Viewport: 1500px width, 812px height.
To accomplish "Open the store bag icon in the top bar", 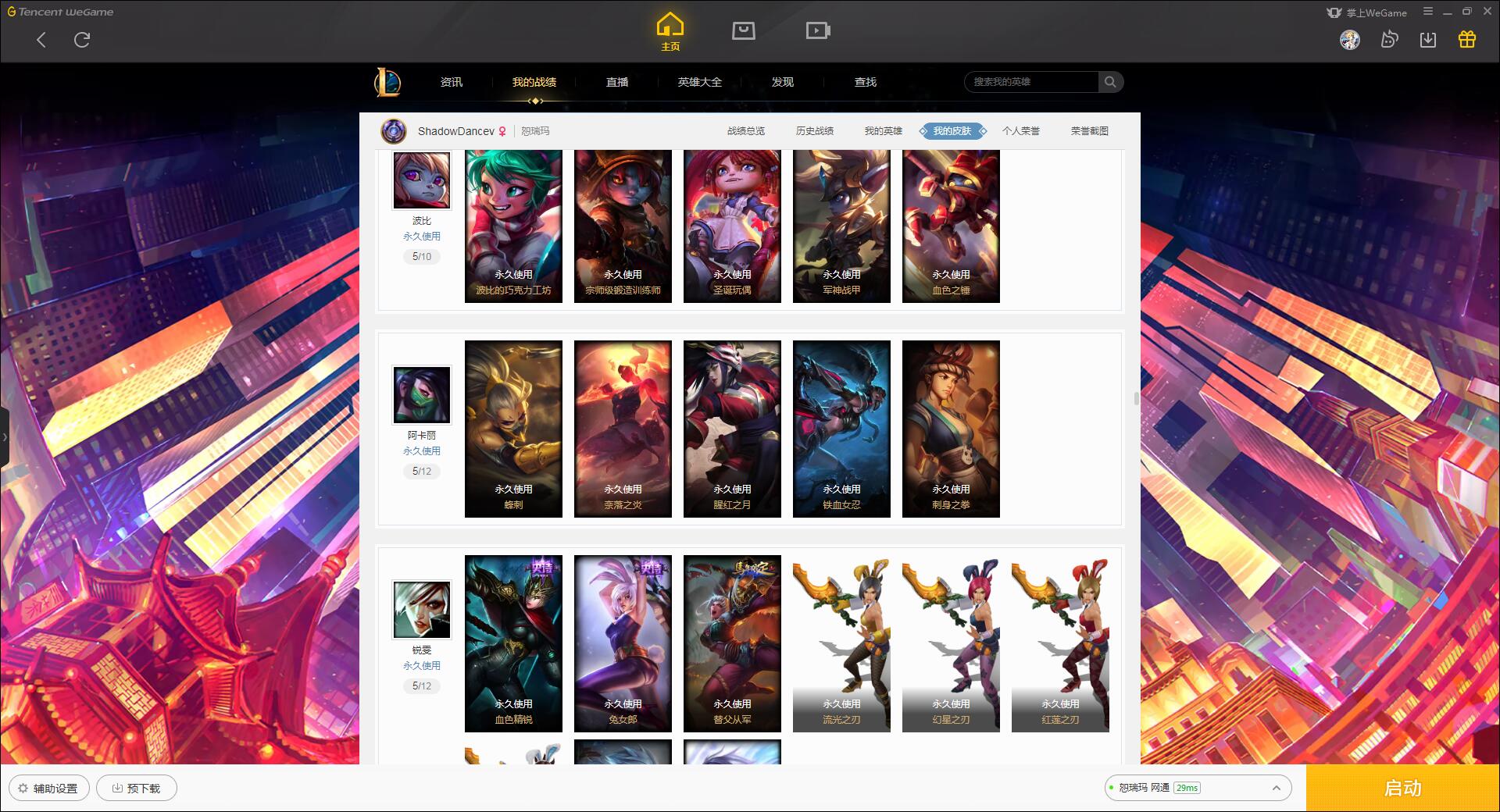I will pos(743,30).
